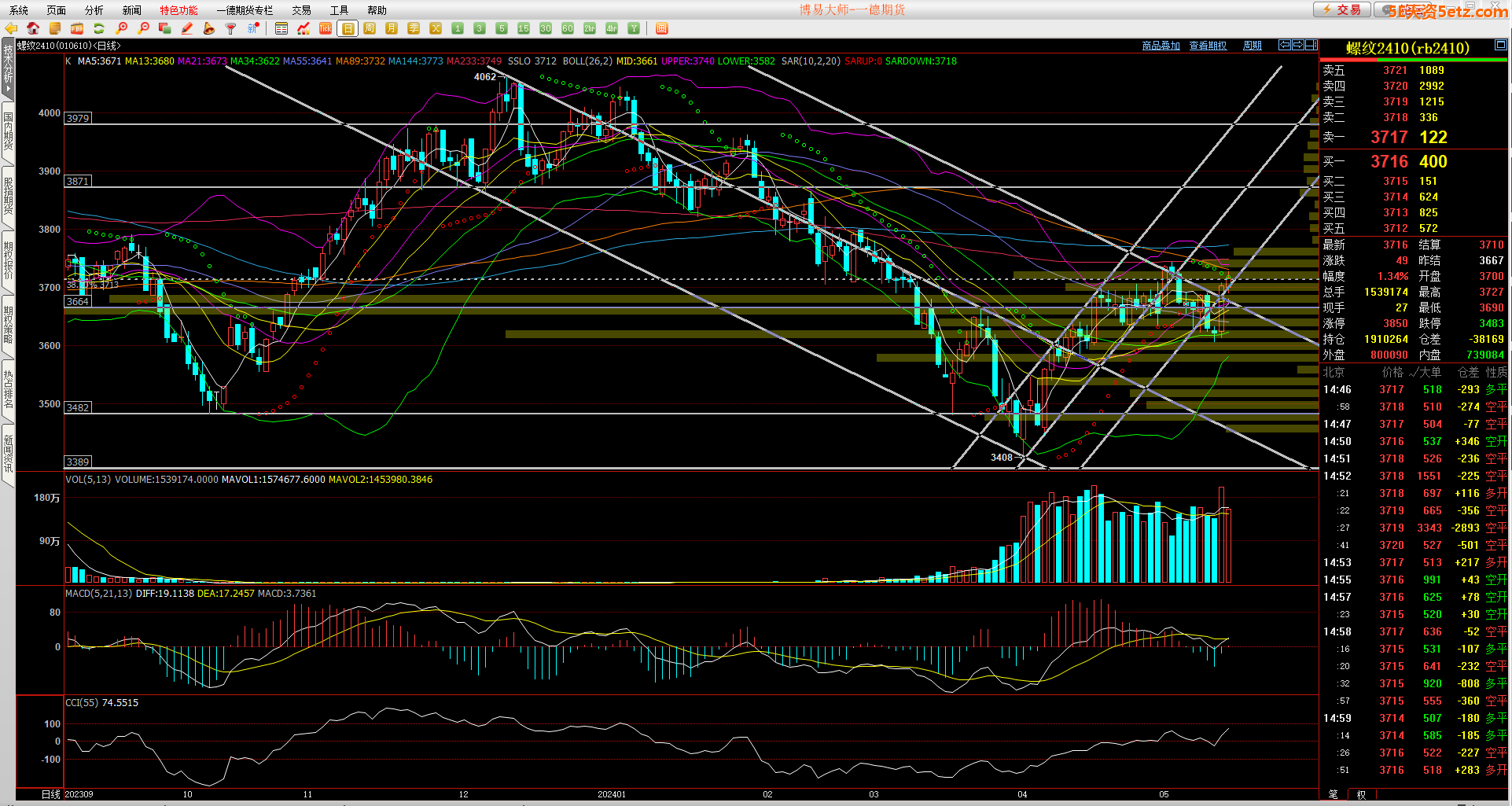Image resolution: width=1512 pixels, height=806 pixels.
Task: Open the 特色功能 menu
Action: click(179, 10)
